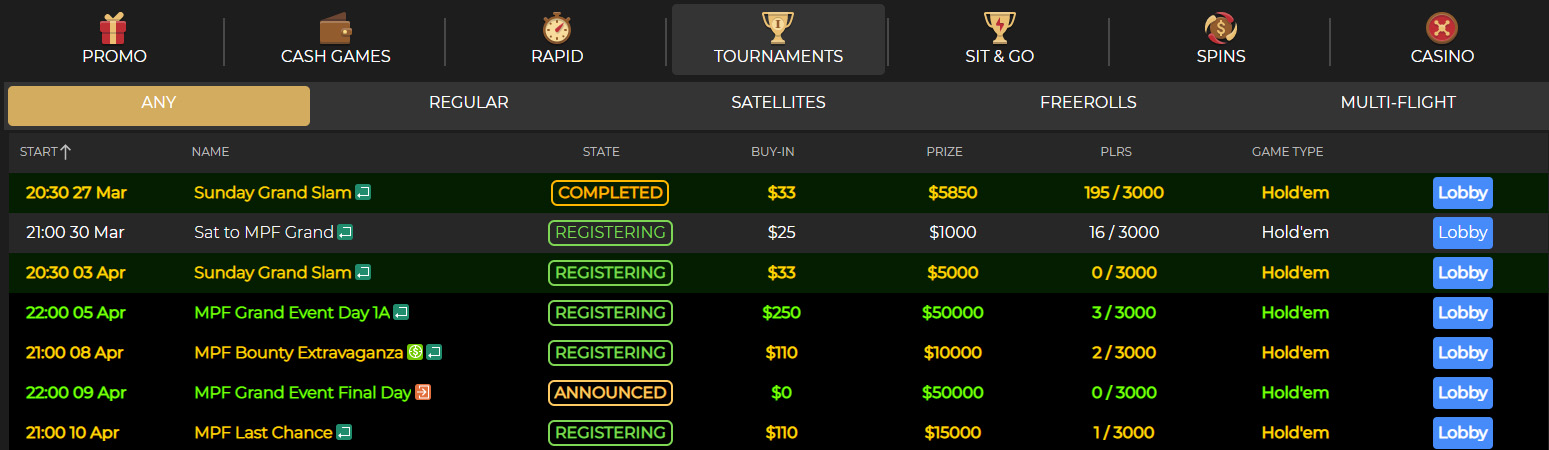
Task: Click the Cash Games wallet icon
Action: coord(335,27)
